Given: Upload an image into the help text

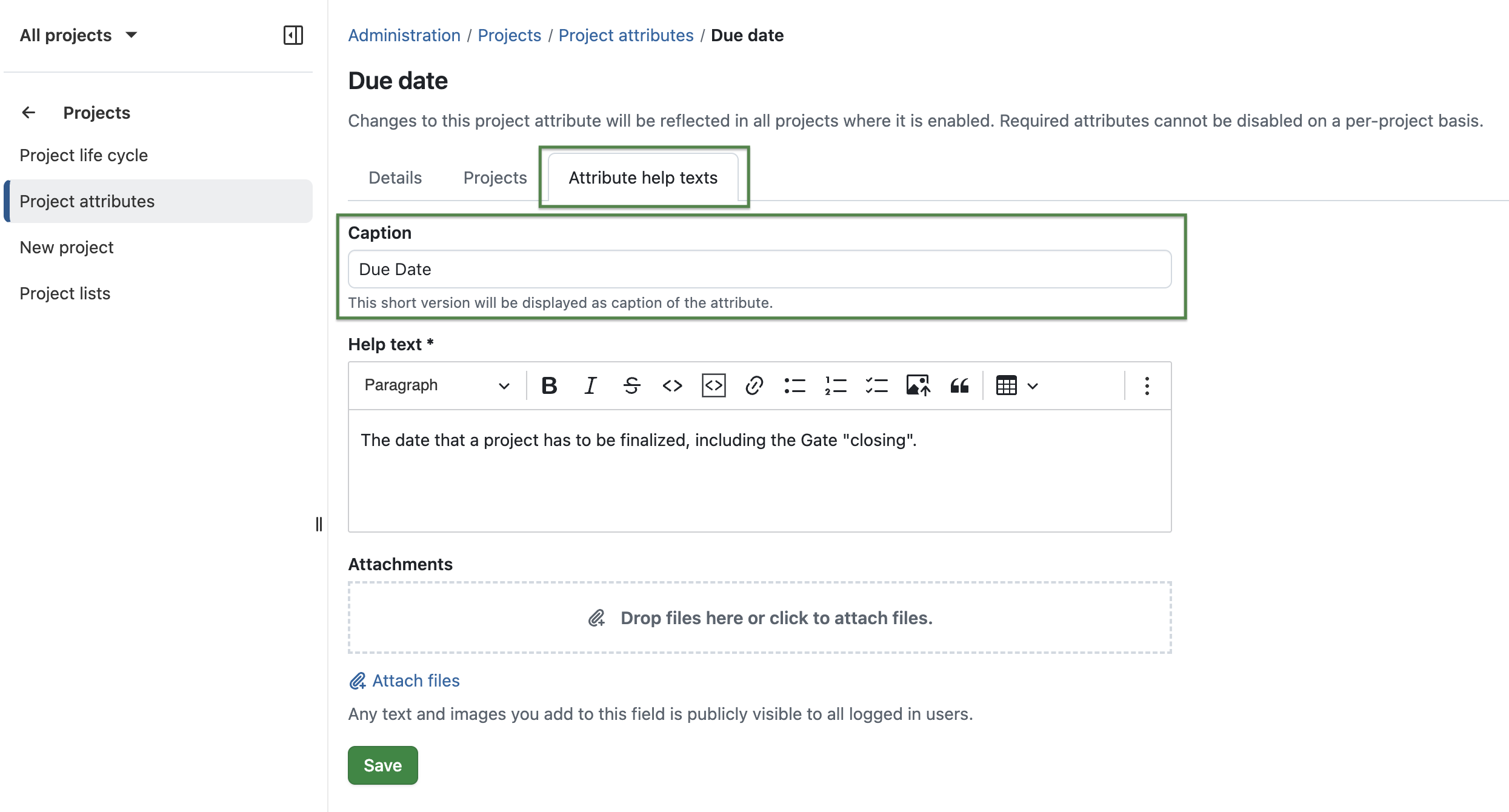Looking at the screenshot, I should [918, 385].
